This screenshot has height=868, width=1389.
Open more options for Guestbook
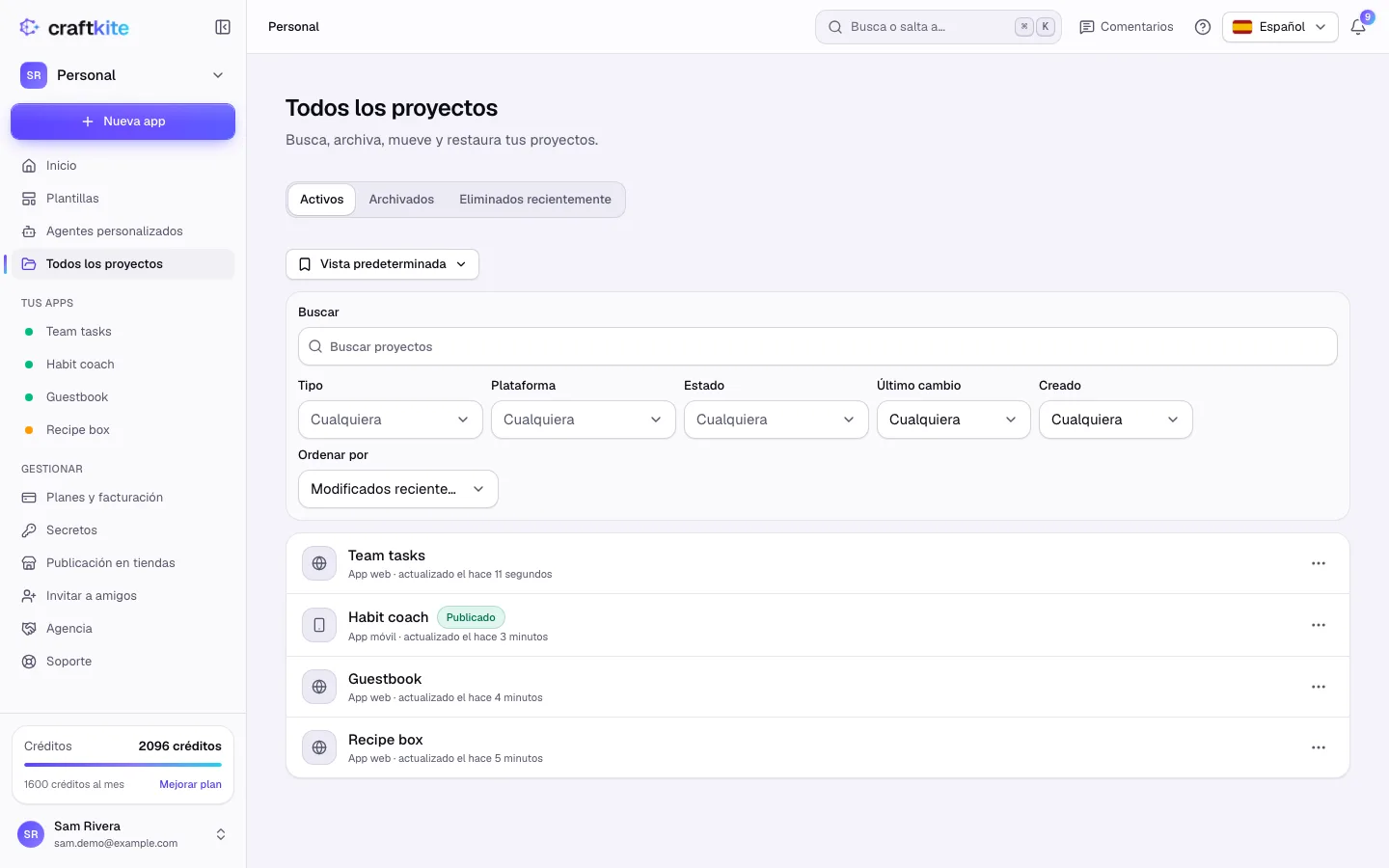click(x=1319, y=687)
